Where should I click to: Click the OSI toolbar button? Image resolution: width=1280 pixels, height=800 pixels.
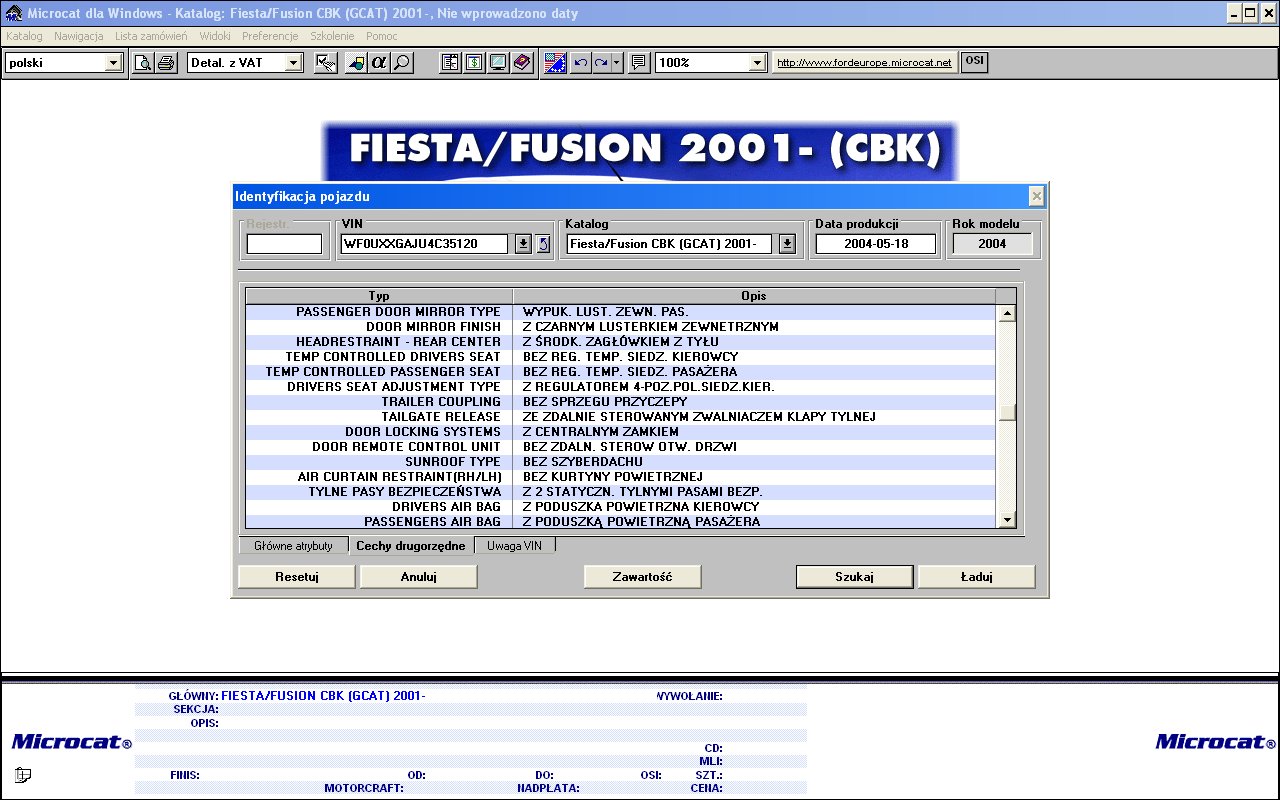coord(974,61)
